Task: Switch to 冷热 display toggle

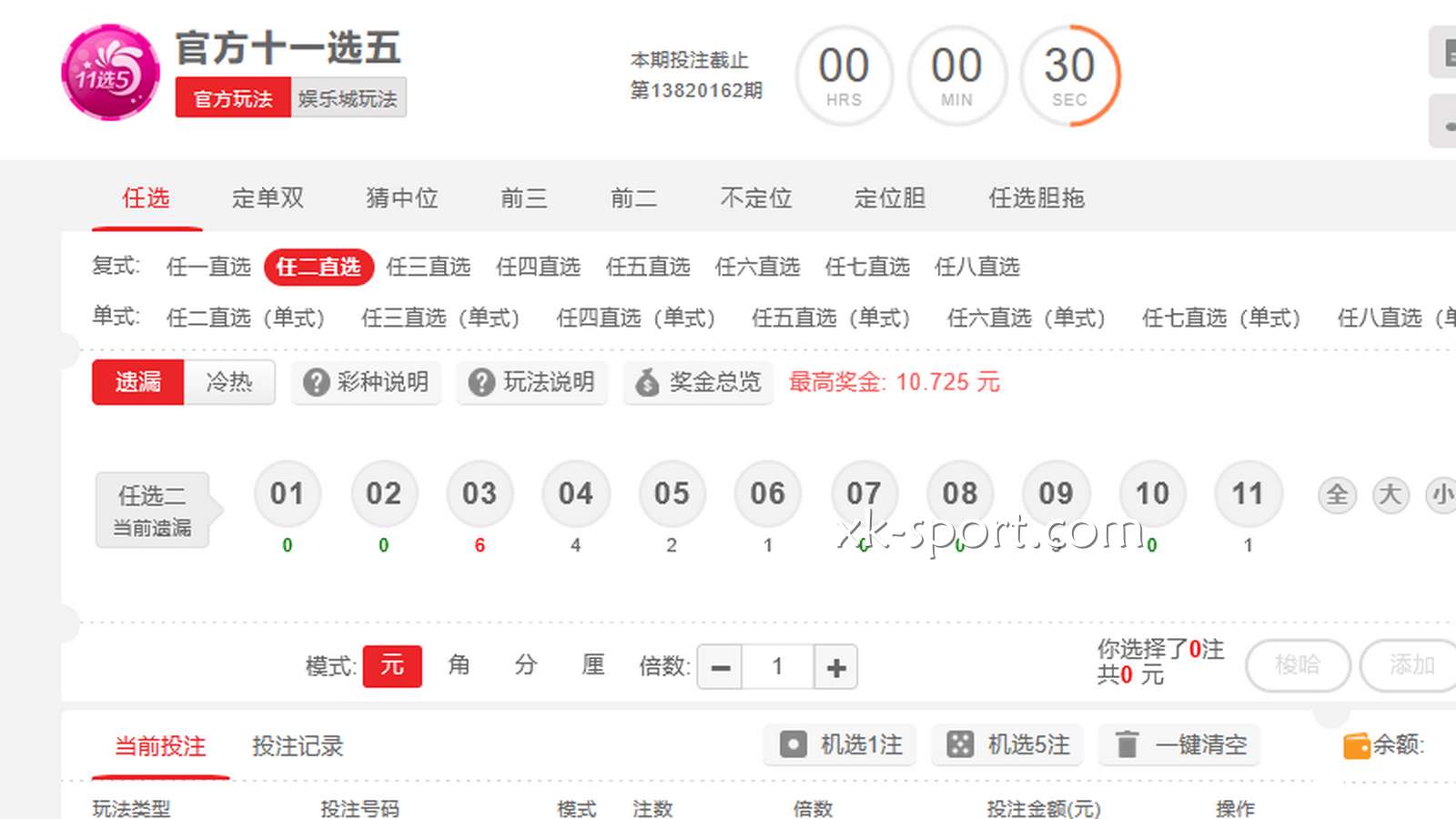Action: [x=229, y=382]
